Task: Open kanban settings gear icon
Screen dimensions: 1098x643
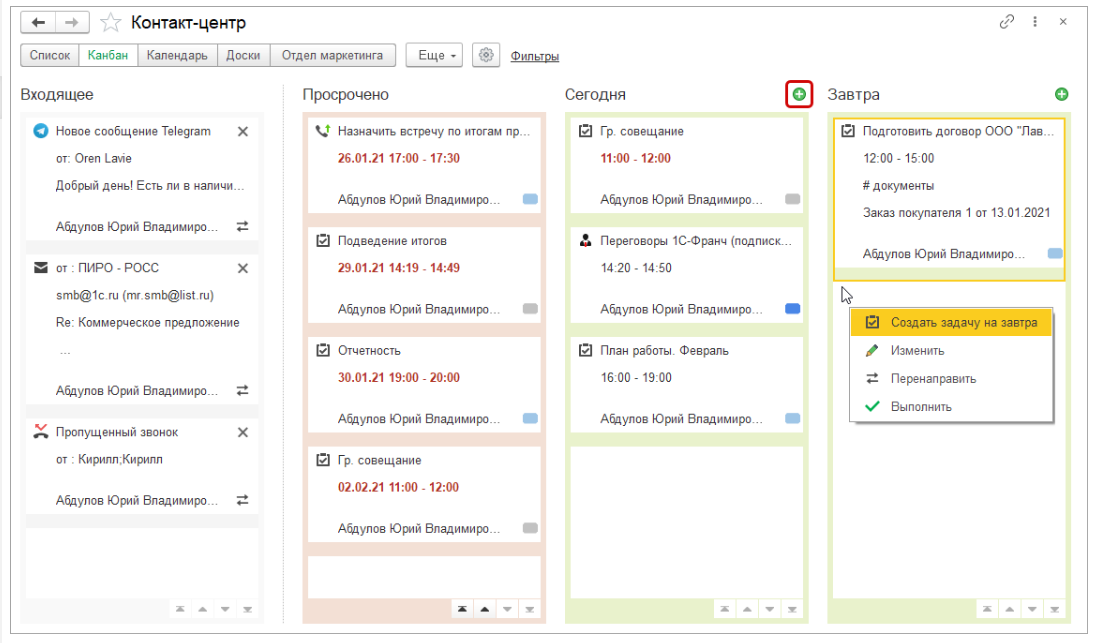Action: [487, 56]
